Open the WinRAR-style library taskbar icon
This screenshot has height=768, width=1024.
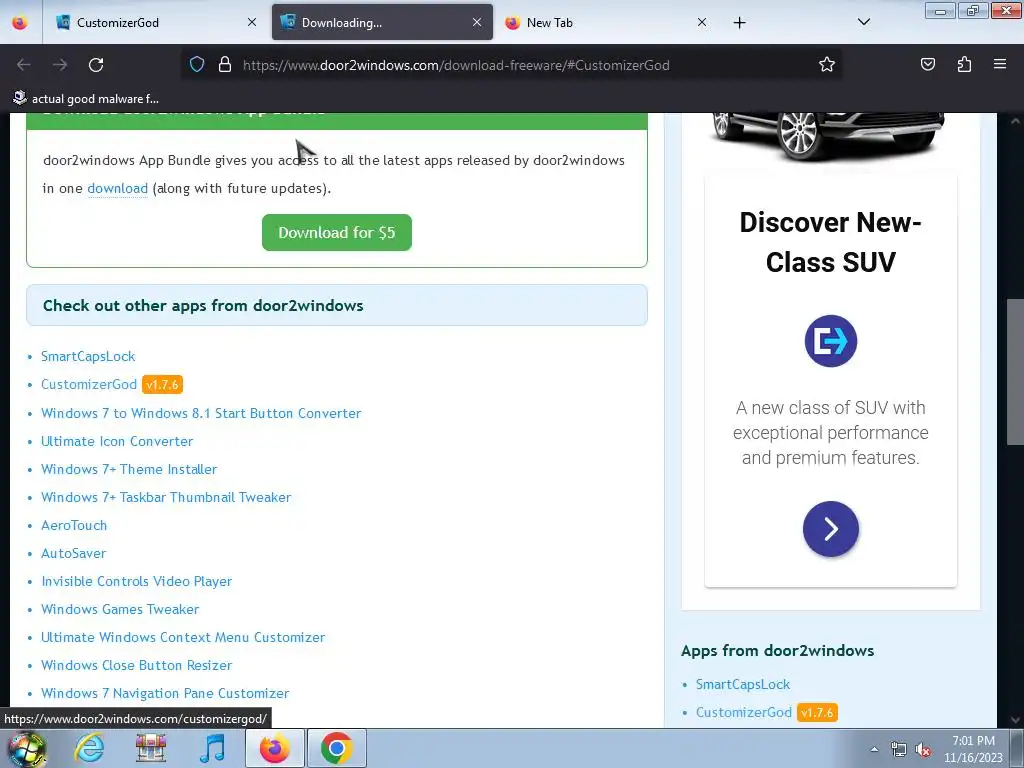[x=151, y=748]
